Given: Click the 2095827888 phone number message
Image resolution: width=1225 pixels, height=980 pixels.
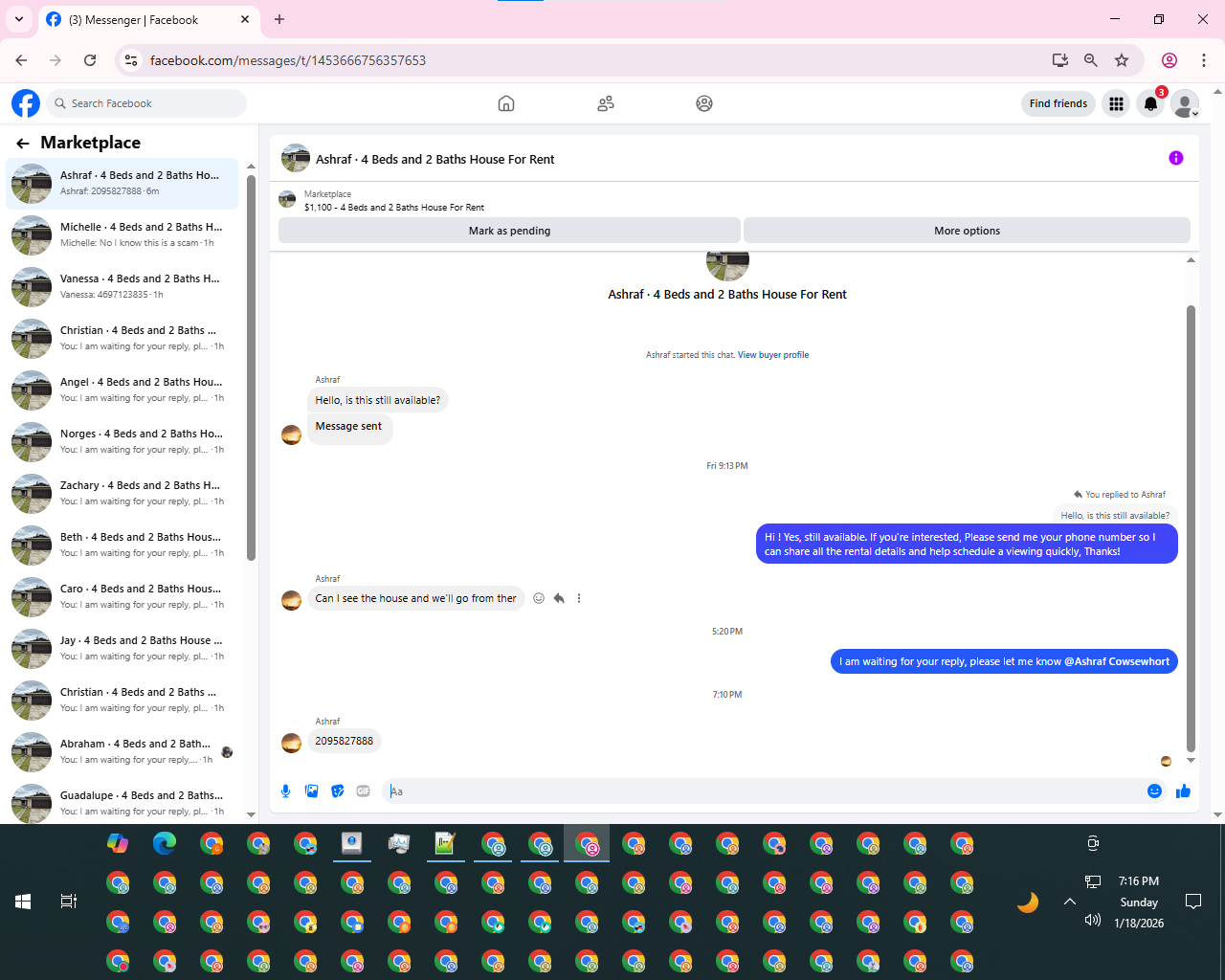Looking at the screenshot, I should tap(345, 741).
